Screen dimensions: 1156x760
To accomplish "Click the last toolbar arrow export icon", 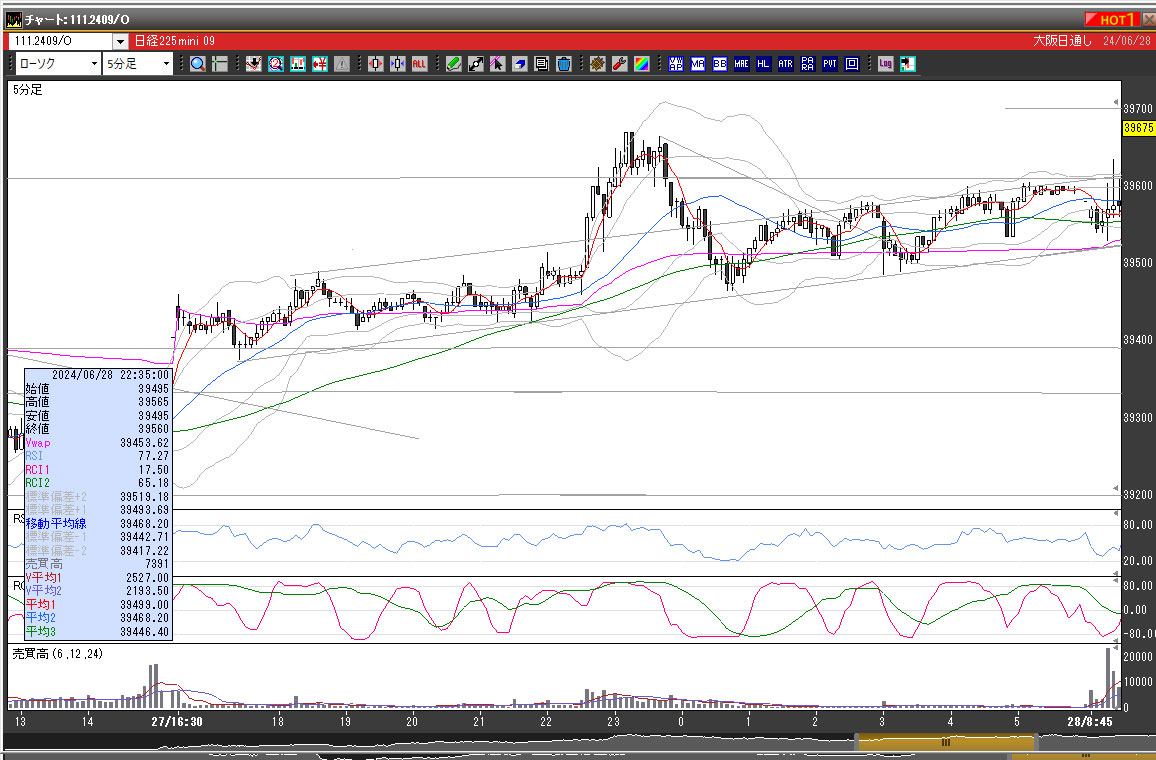I will (908, 64).
